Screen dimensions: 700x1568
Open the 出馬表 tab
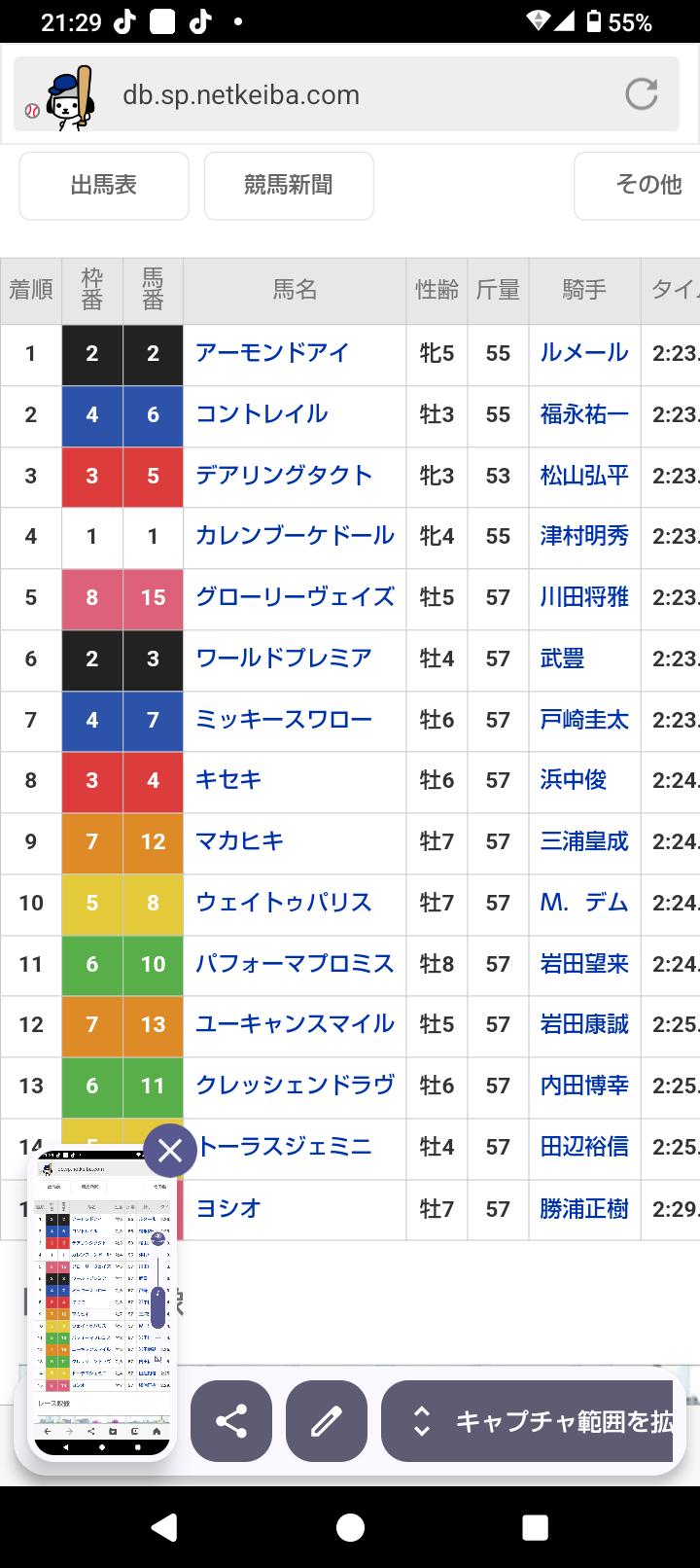tap(104, 185)
